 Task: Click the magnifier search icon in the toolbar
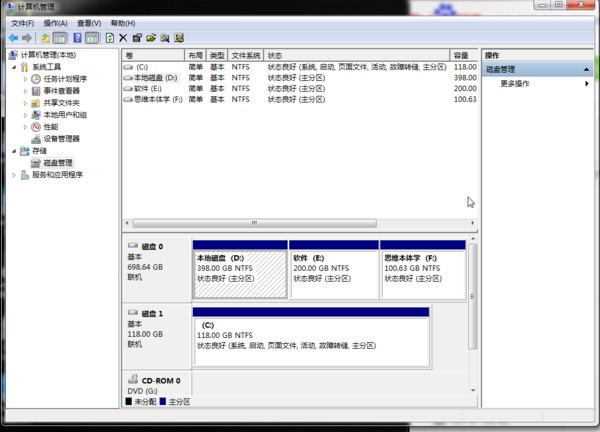(165, 38)
